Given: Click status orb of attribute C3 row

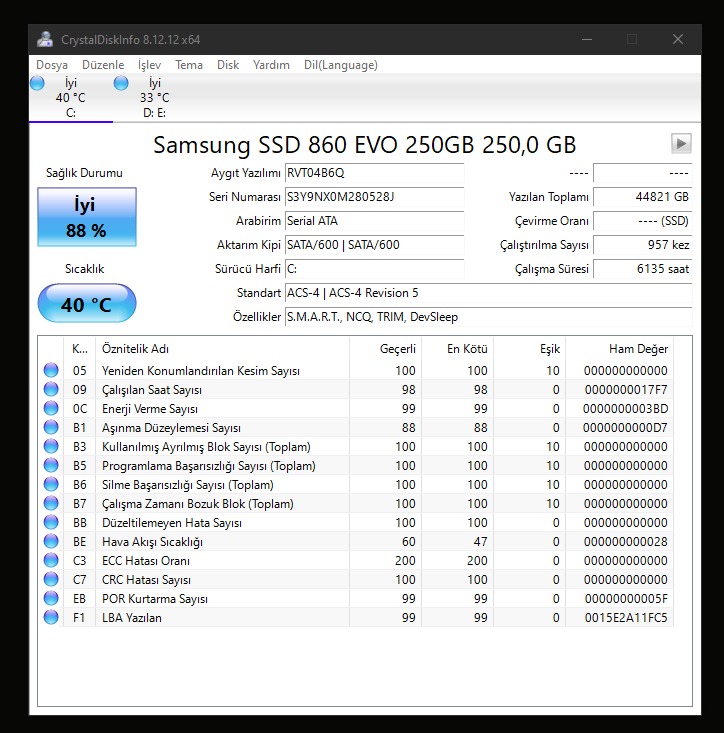Looking at the screenshot, I should pyautogui.click(x=51, y=561).
